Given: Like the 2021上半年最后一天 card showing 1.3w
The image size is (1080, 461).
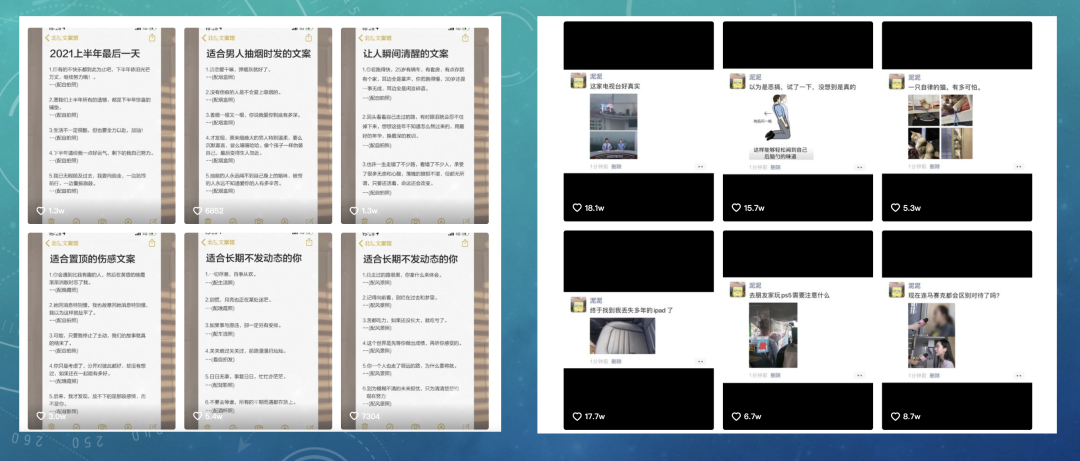Looking at the screenshot, I should (41, 211).
